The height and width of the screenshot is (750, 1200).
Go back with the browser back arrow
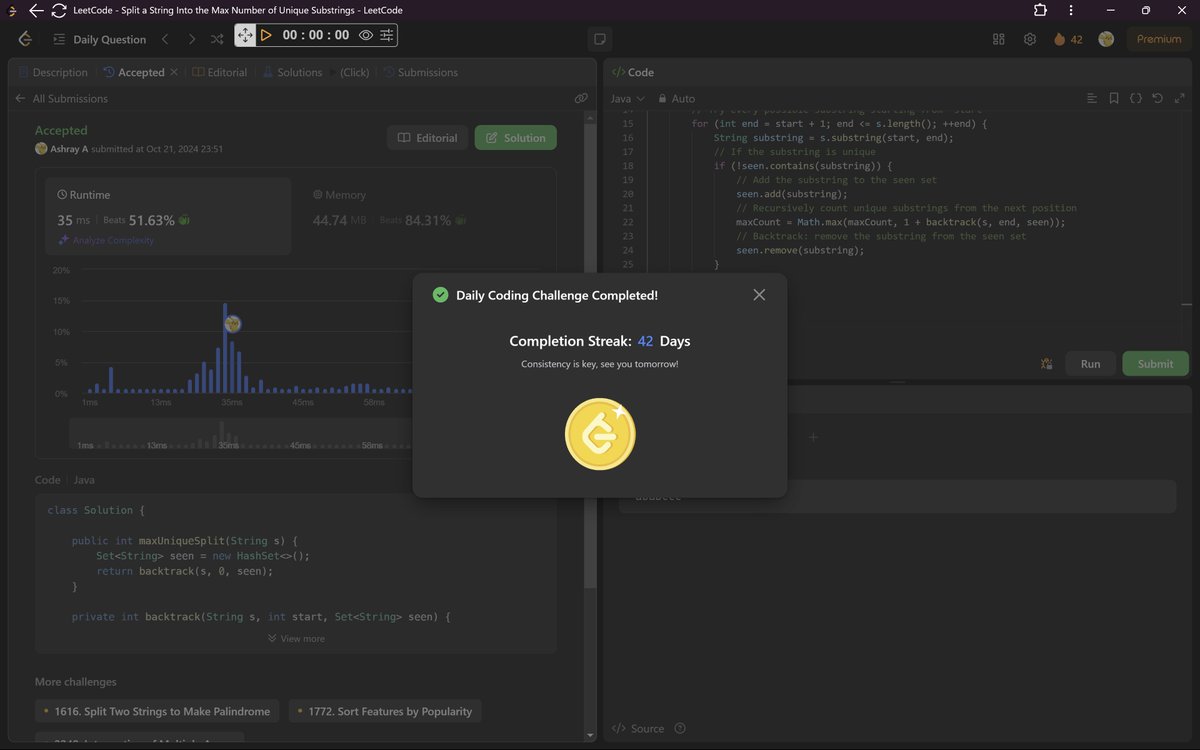(36, 10)
